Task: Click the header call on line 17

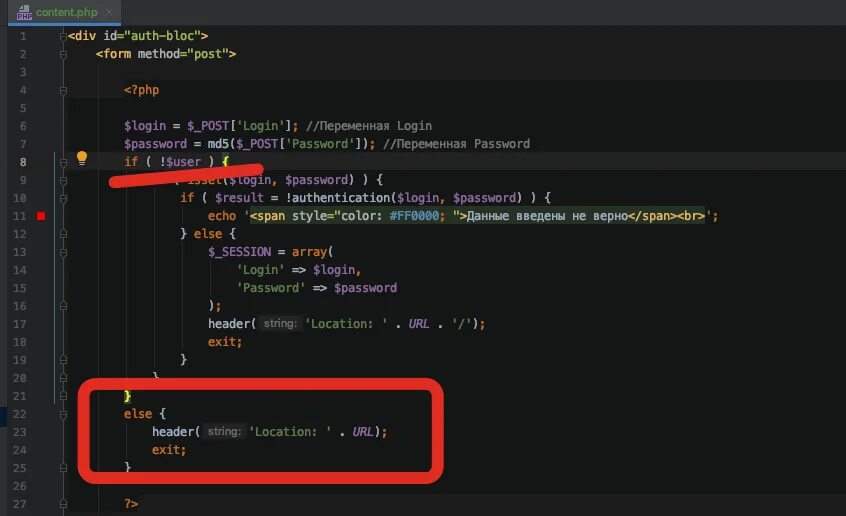Action: click(x=229, y=323)
